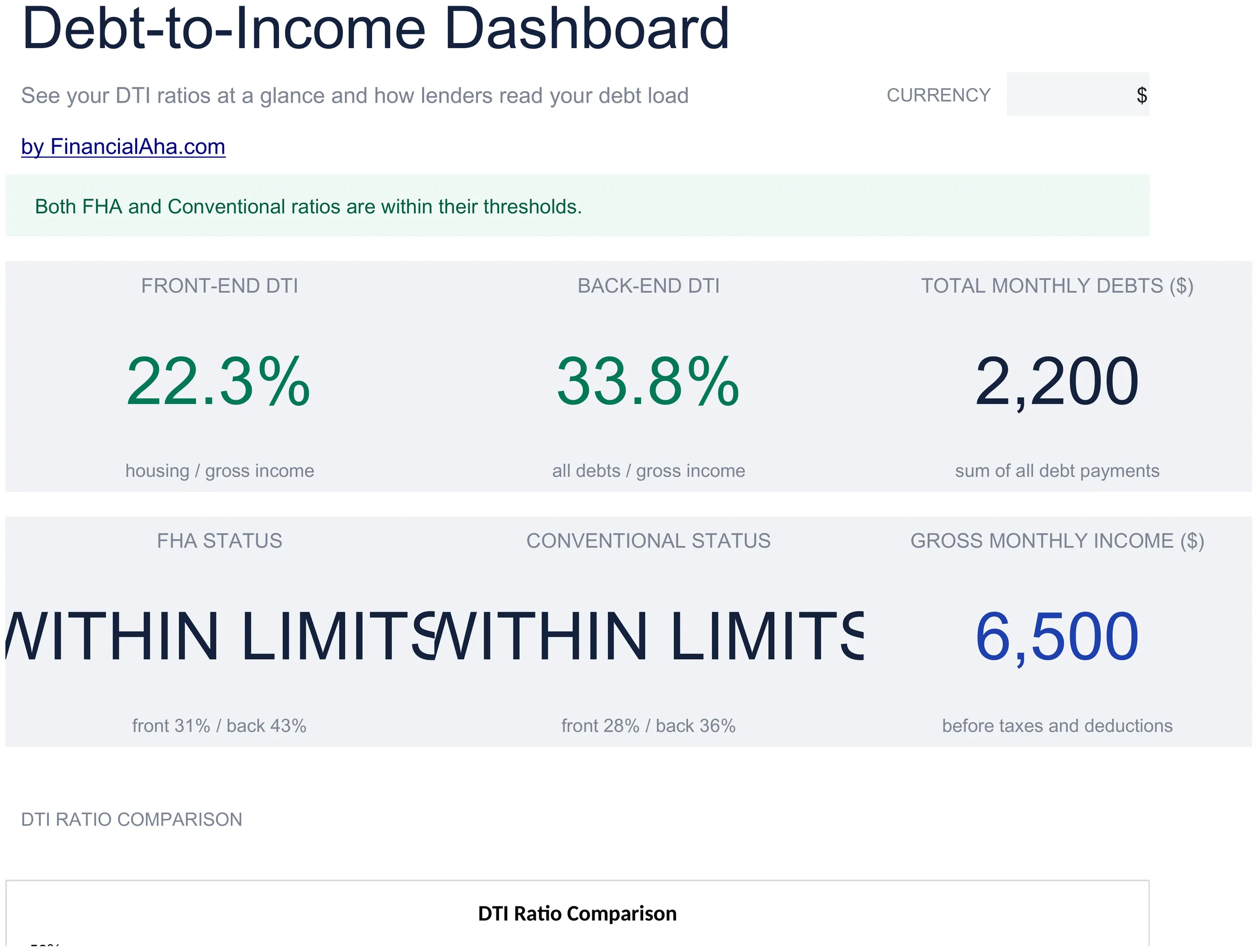The height and width of the screenshot is (952, 1258).
Task: Open the by FinancialAha.com link
Action: pyautogui.click(x=123, y=147)
